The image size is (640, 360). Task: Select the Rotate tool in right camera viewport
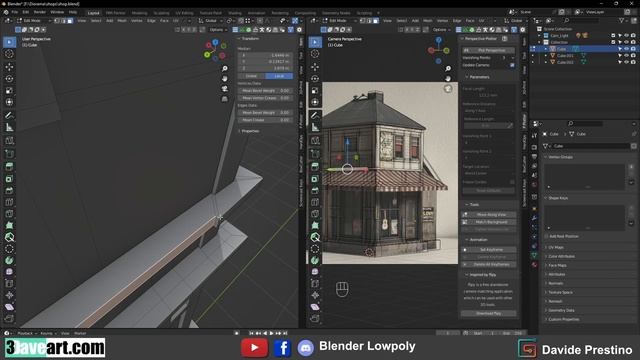click(315, 78)
